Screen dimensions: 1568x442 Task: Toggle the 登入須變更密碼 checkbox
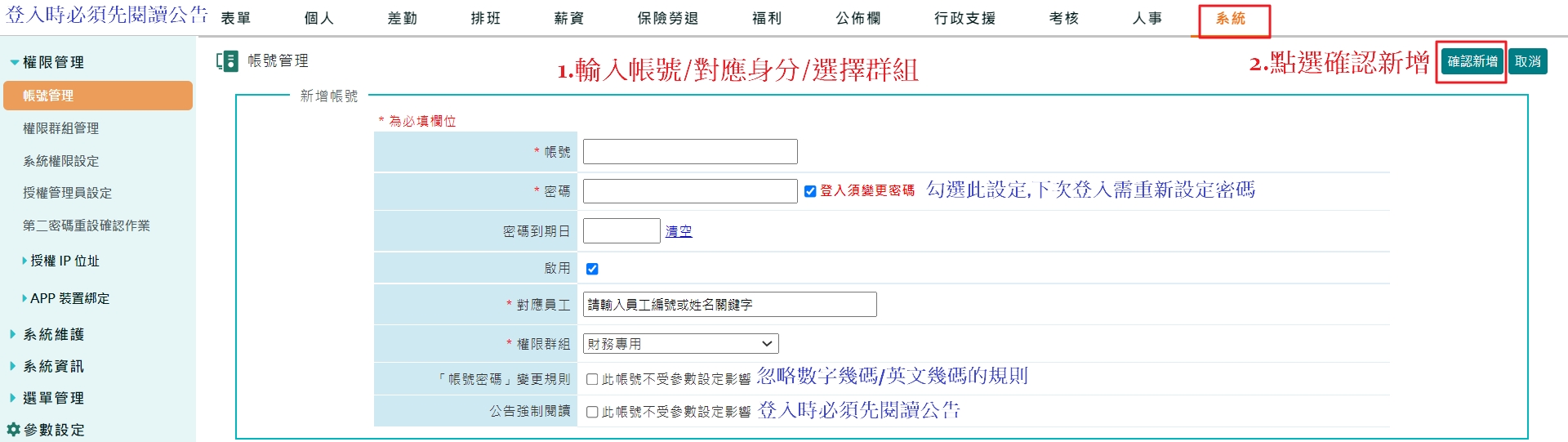coord(810,191)
